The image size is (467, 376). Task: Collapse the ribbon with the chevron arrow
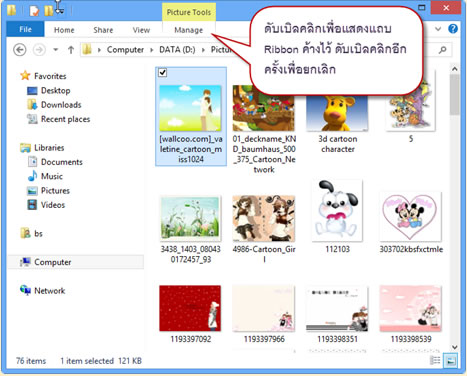tap(438, 29)
